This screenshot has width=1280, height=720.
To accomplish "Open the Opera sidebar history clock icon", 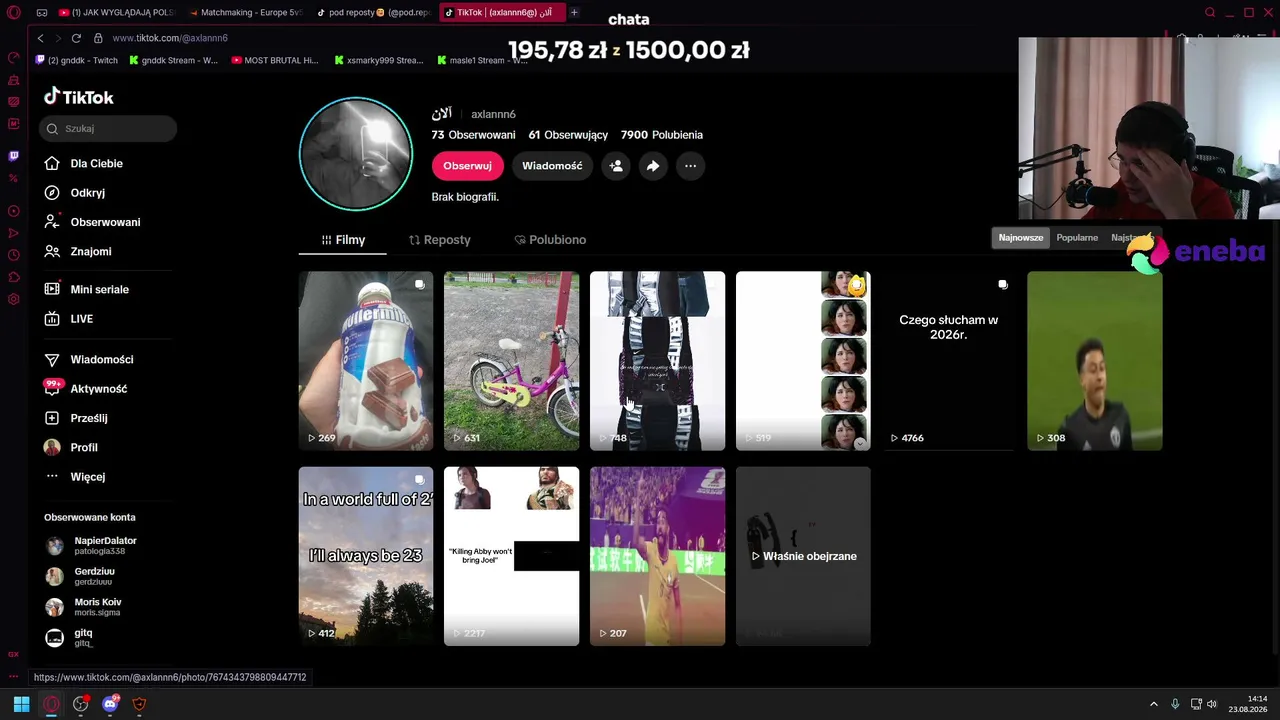I will click(x=13, y=255).
